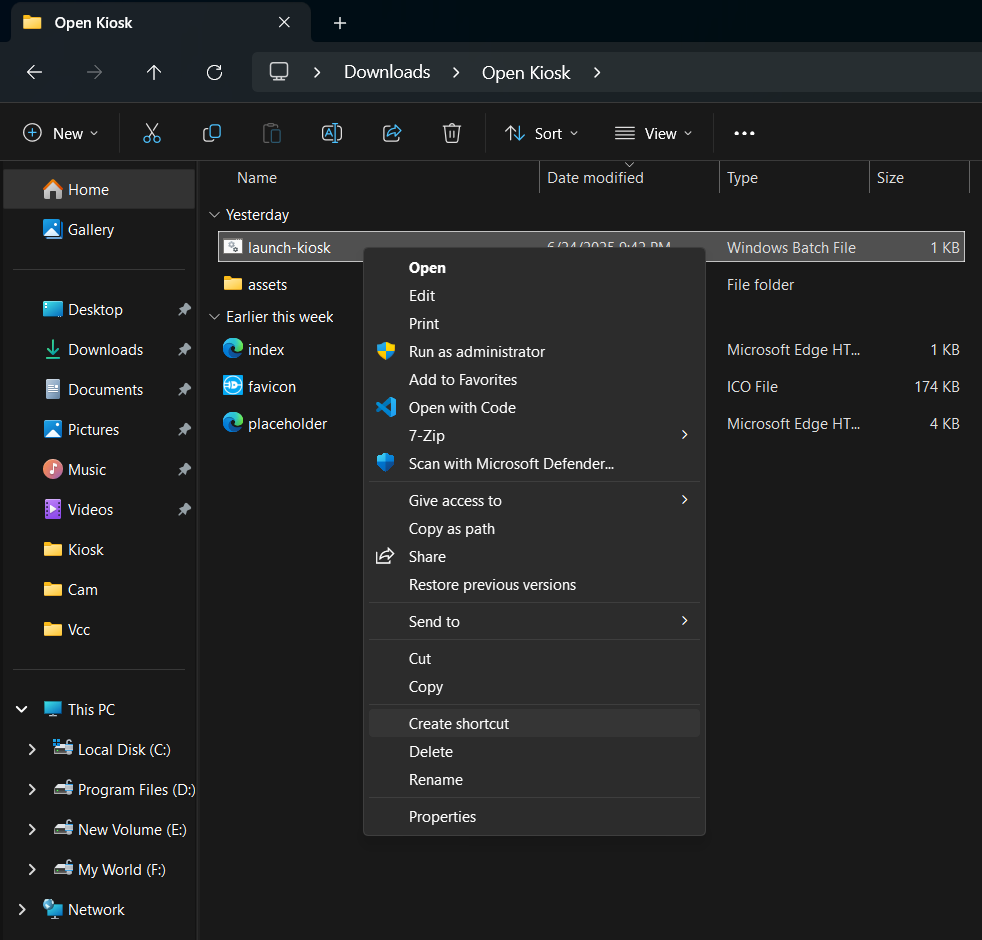Screen dimensions: 982x940
Task: Expand the Local Disk (C:) tree node
Action: (x=32, y=749)
